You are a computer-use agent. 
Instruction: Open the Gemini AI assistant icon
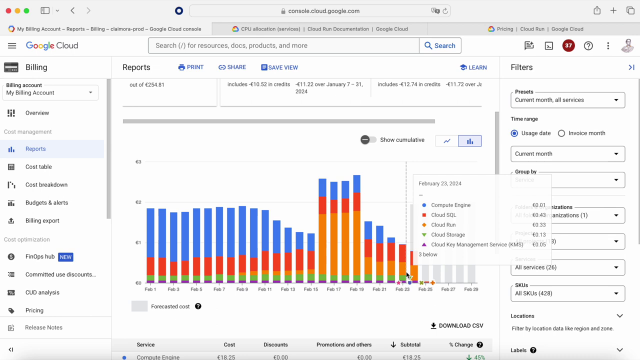(529, 46)
